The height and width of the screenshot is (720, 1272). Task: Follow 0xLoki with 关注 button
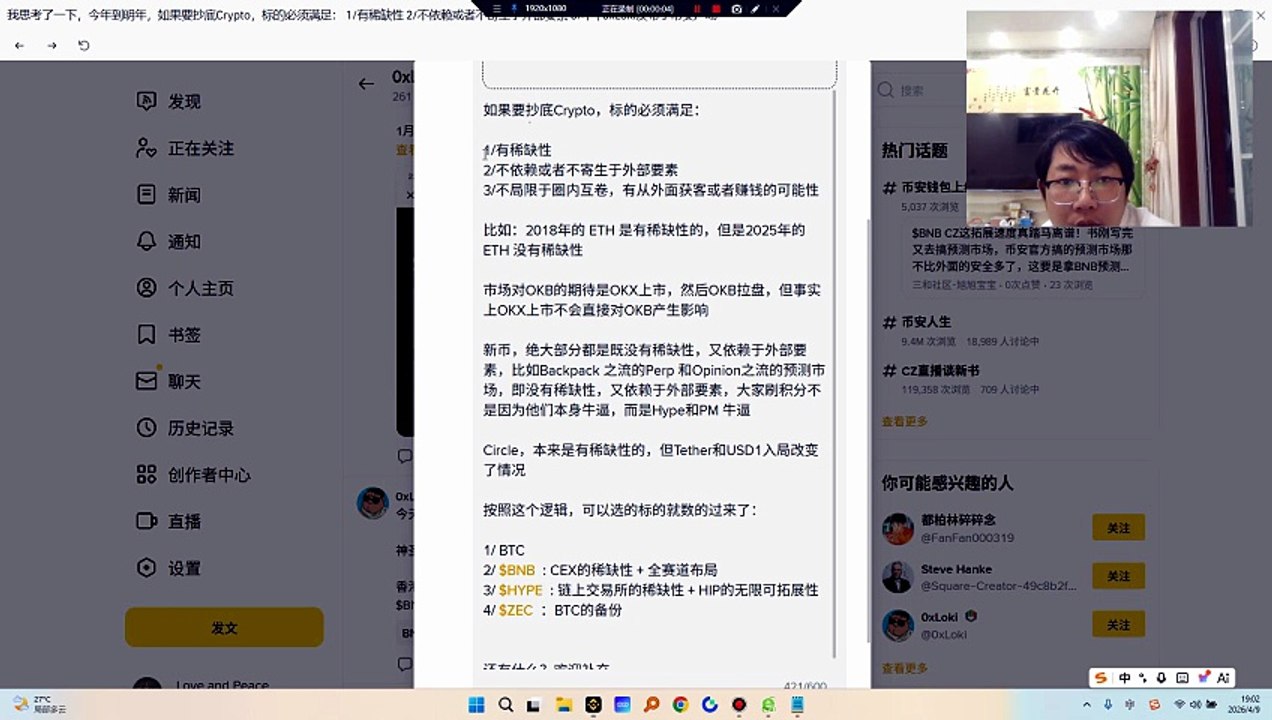[x=1118, y=624]
